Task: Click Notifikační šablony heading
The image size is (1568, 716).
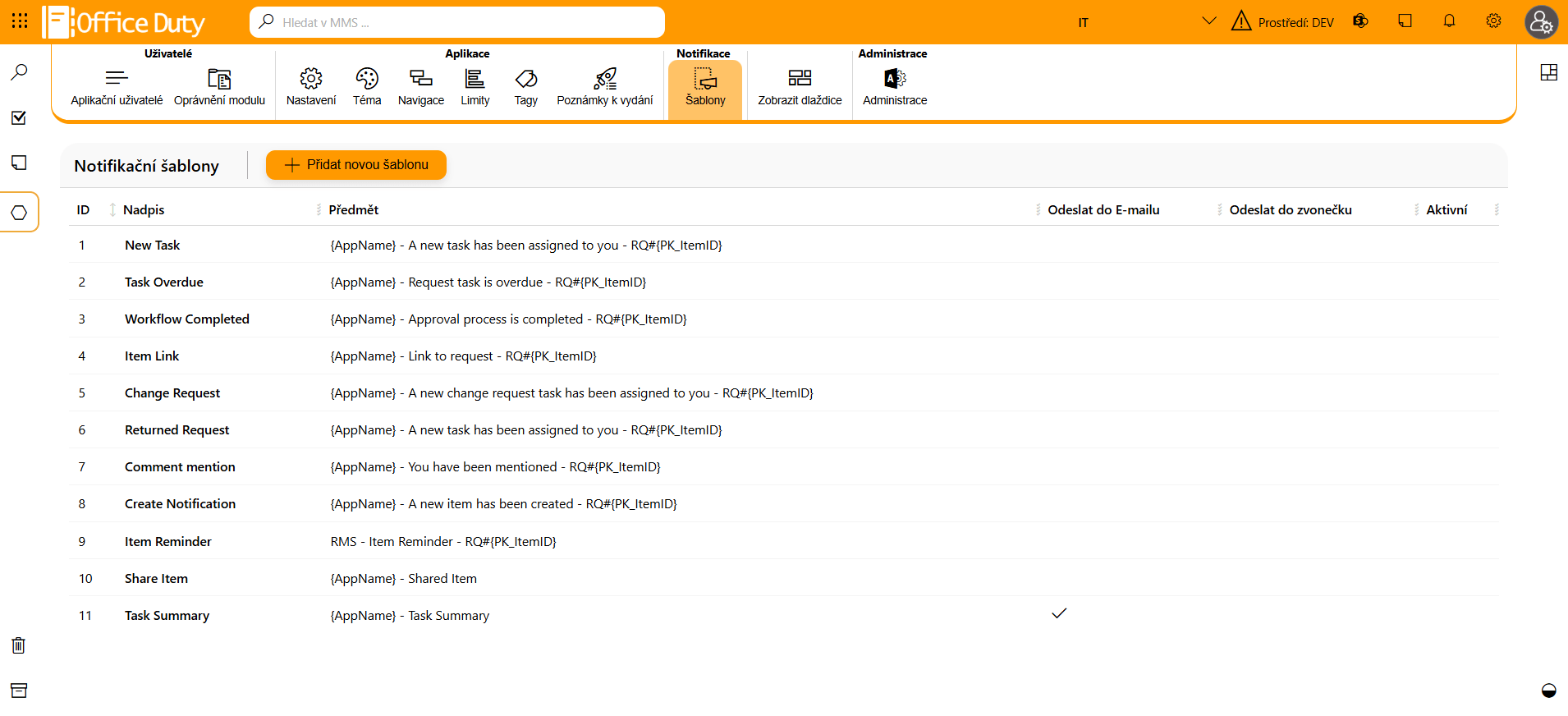Action: pos(147,166)
